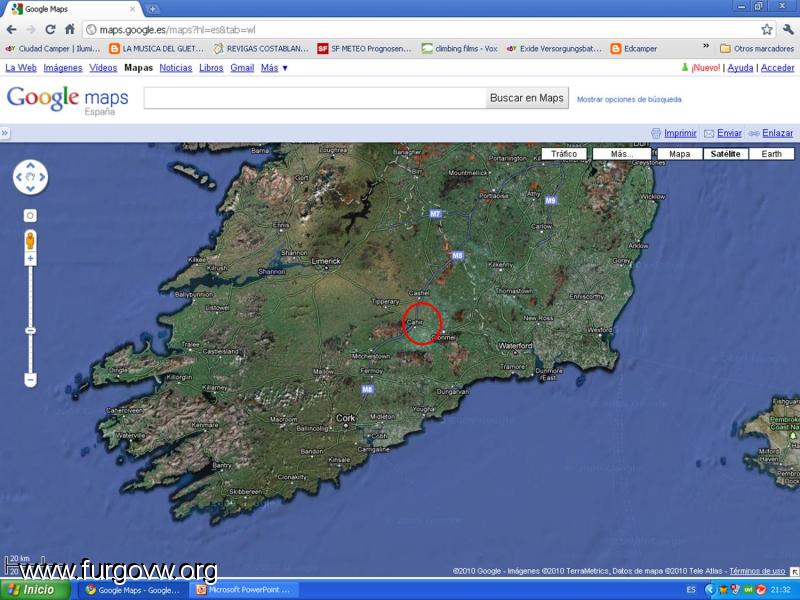Zoom in with the plus button
Viewport: 800px width, 600px height.
pyautogui.click(x=30, y=258)
